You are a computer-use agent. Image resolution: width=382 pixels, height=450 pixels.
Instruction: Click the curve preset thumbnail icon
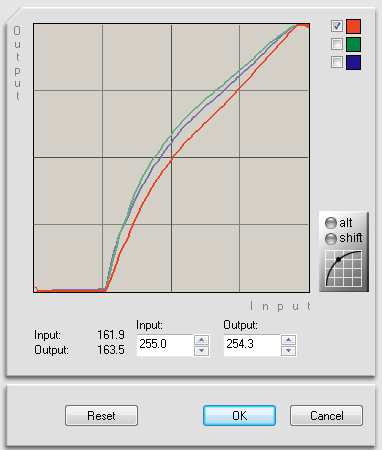(x=344, y=269)
